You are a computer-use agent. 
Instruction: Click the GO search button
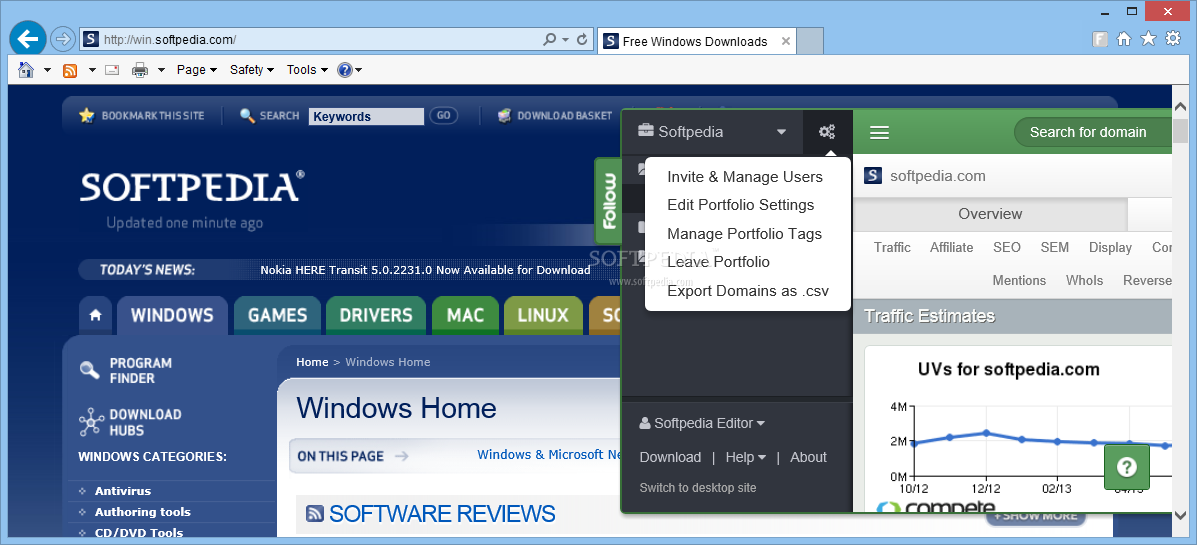(x=444, y=115)
